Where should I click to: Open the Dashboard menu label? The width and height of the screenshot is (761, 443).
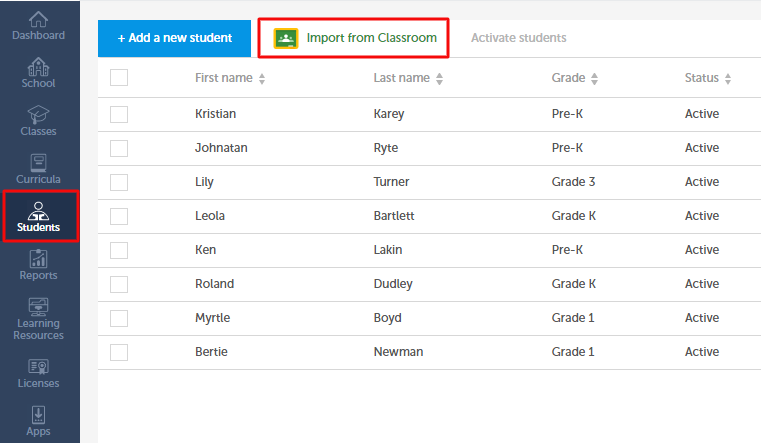(x=38, y=35)
